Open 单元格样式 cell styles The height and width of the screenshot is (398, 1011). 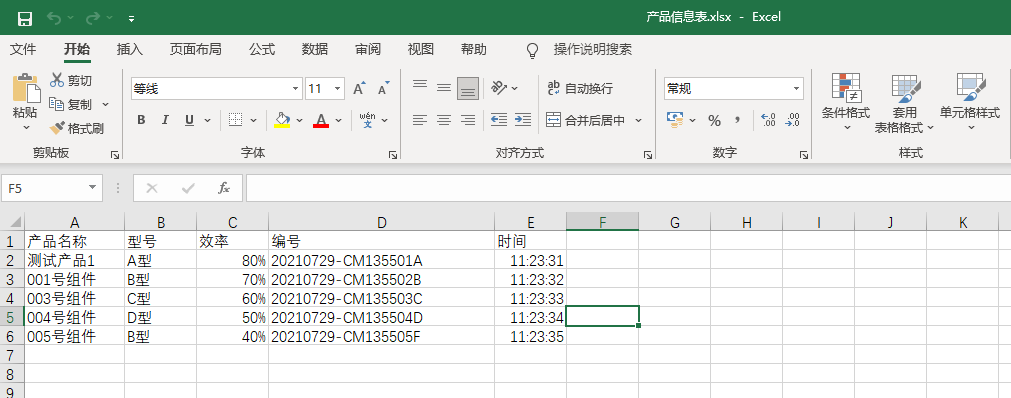pos(969,102)
